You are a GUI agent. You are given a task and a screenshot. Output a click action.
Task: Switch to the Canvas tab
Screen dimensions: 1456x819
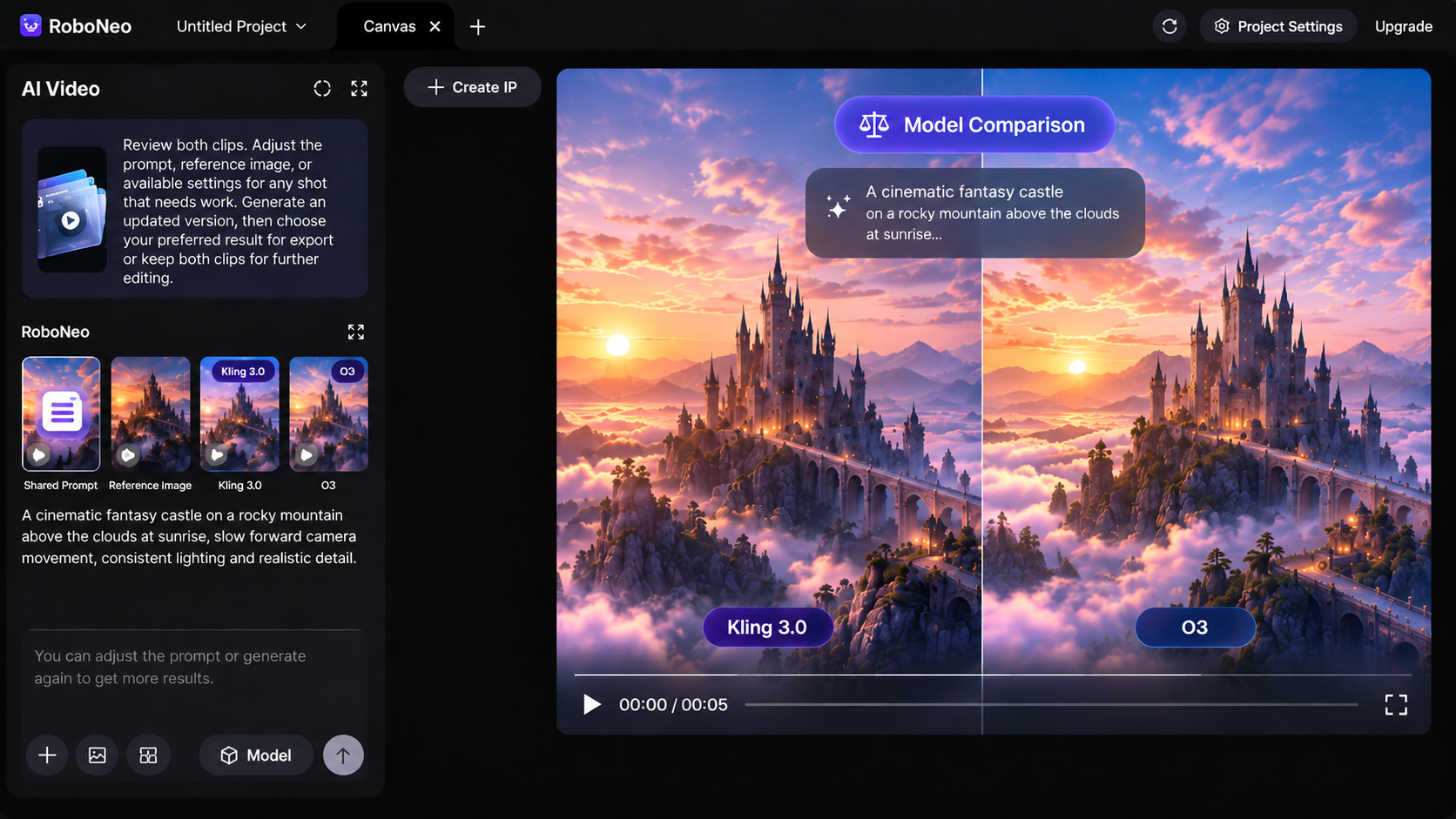(x=389, y=26)
